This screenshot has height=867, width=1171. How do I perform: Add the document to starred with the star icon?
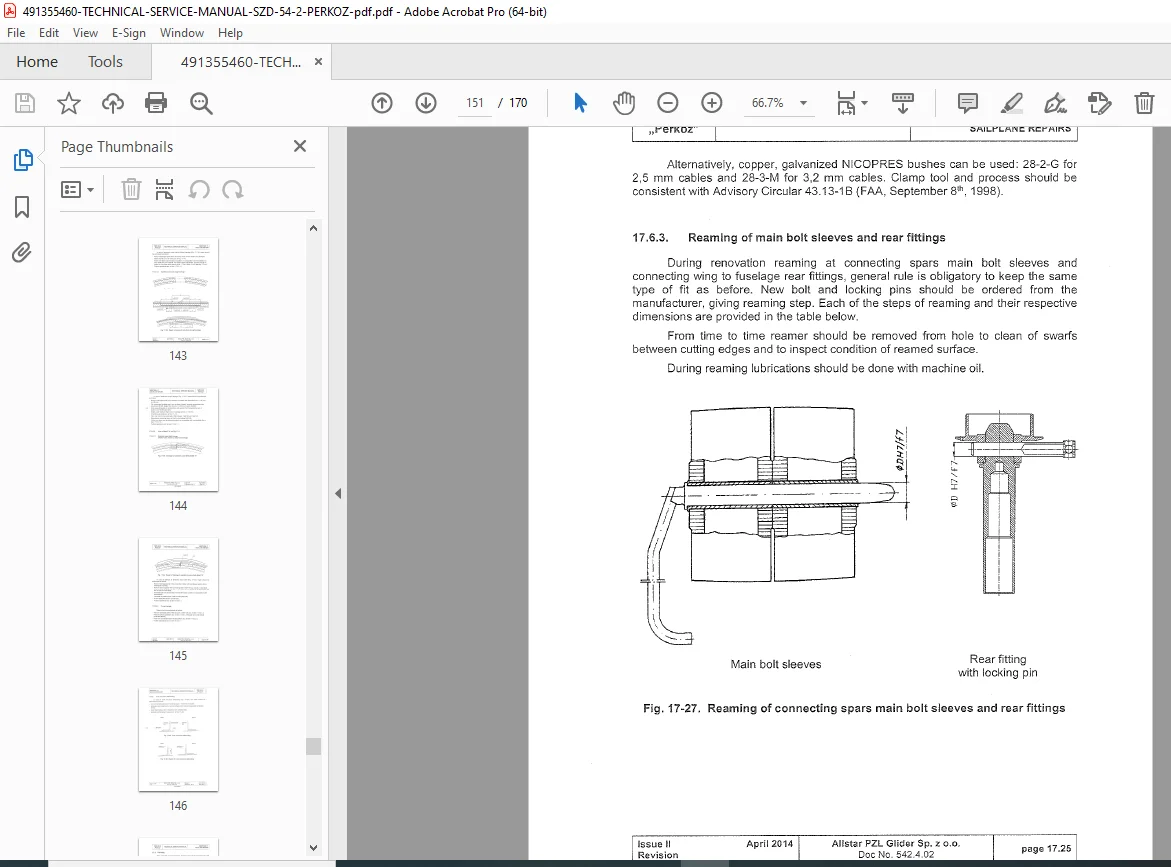pos(69,103)
